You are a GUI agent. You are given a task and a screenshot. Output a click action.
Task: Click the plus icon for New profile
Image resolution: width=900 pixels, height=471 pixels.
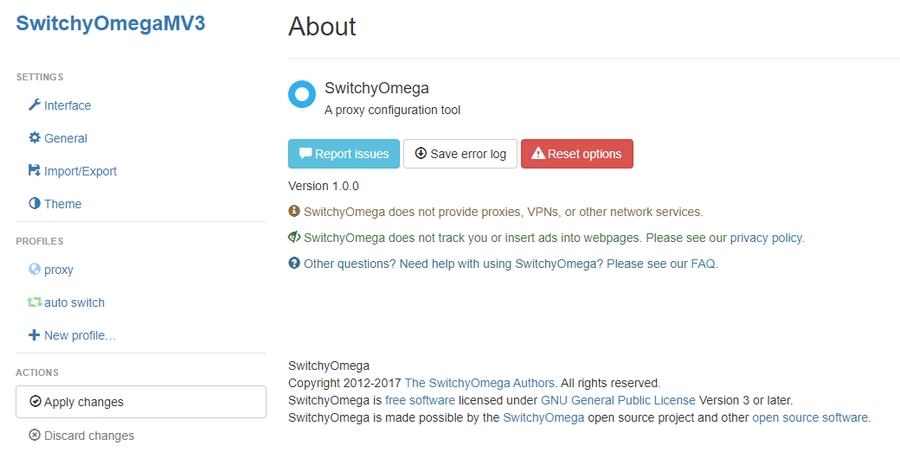[x=34, y=335]
